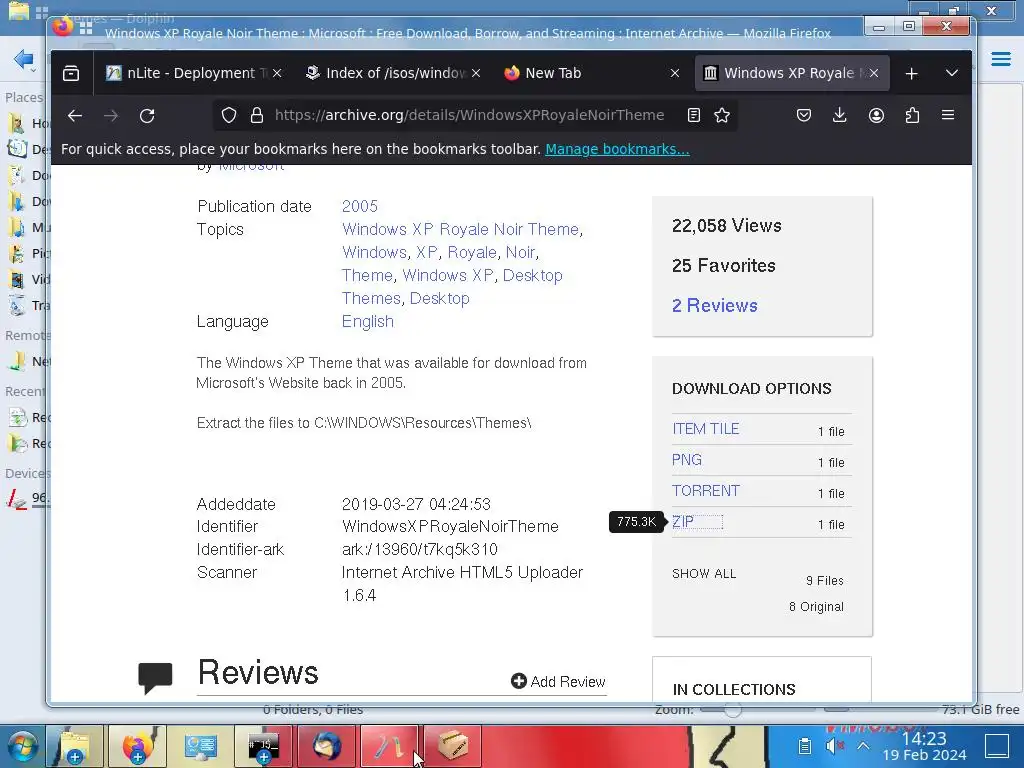Open the Manage bookmarks link
The width and height of the screenshot is (1024, 768).
click(x=617, y=149)
